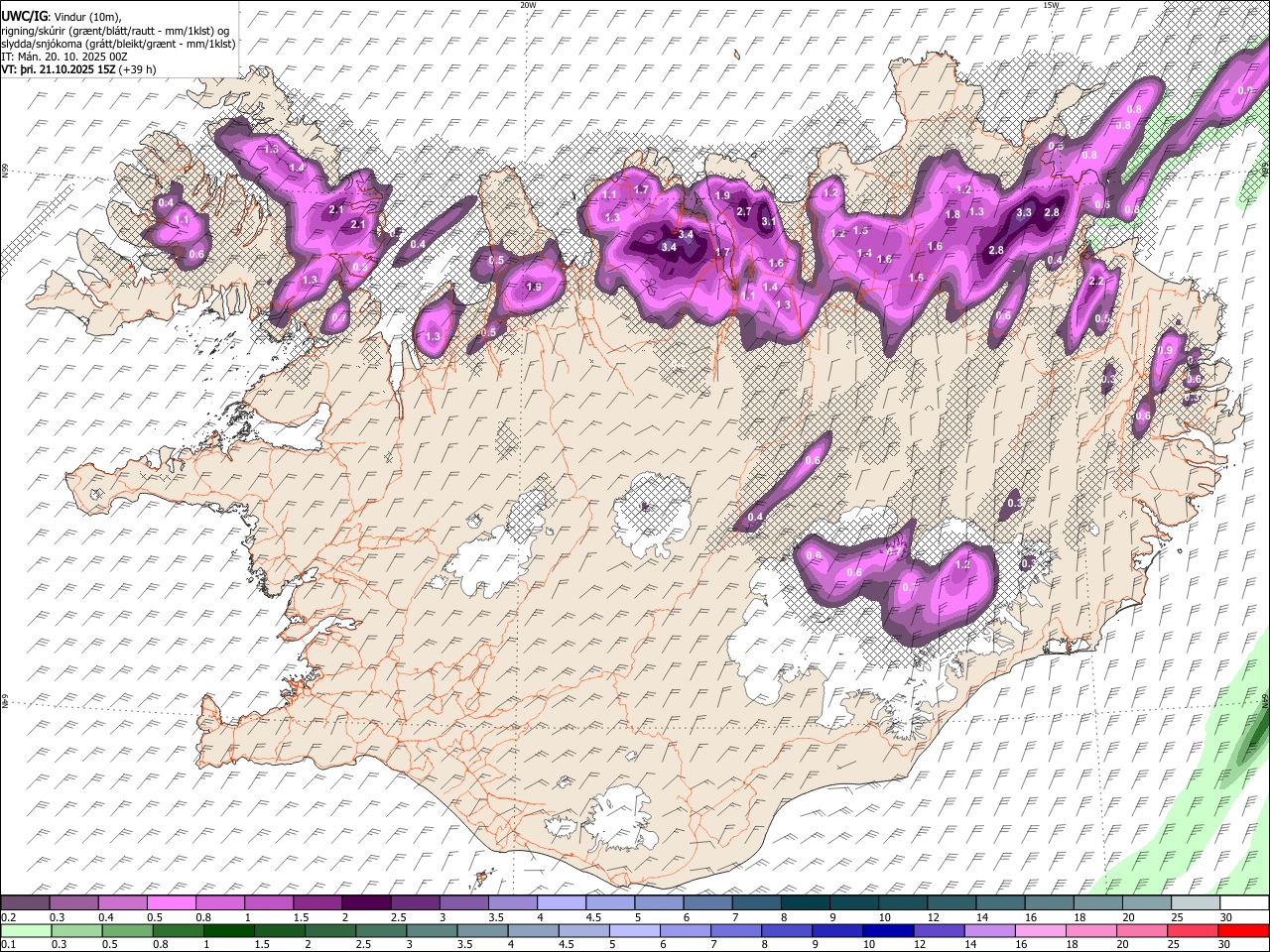
Task: Click the '2.7' snowfall value on the map
Action: pos(744,211)
